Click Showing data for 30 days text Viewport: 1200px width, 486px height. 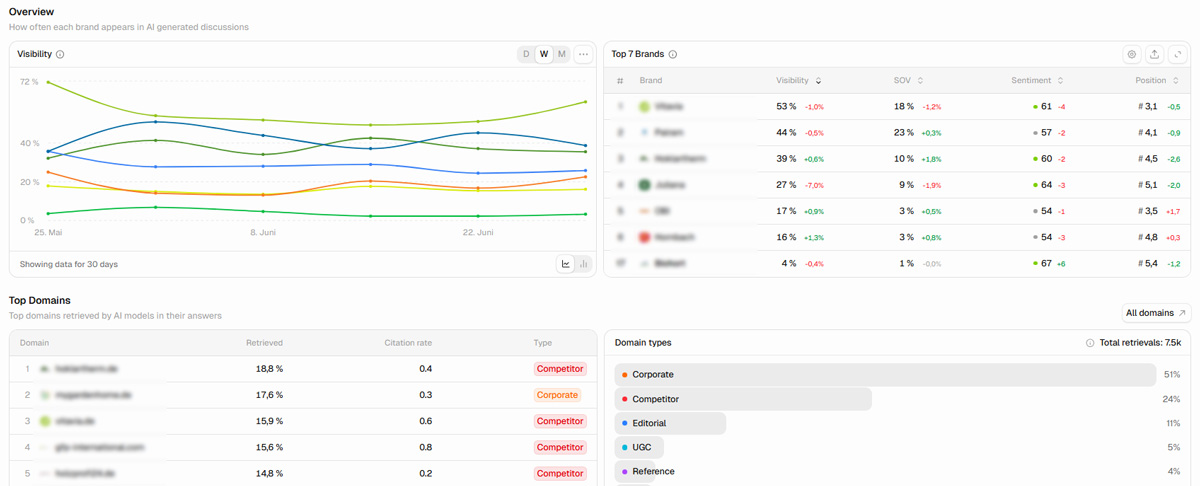(x=69, y=264)
